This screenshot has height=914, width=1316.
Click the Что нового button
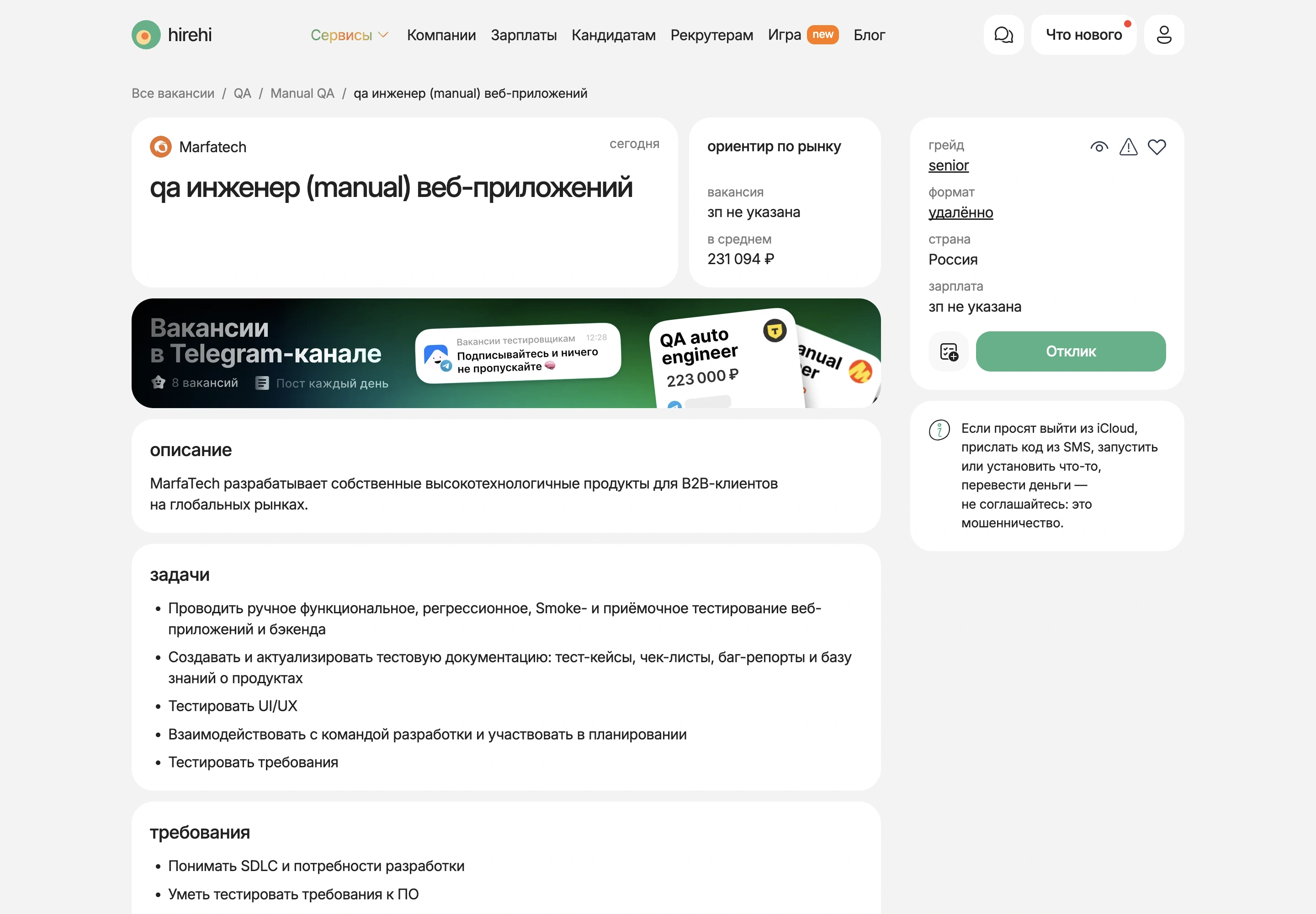tap(1083, 35)
